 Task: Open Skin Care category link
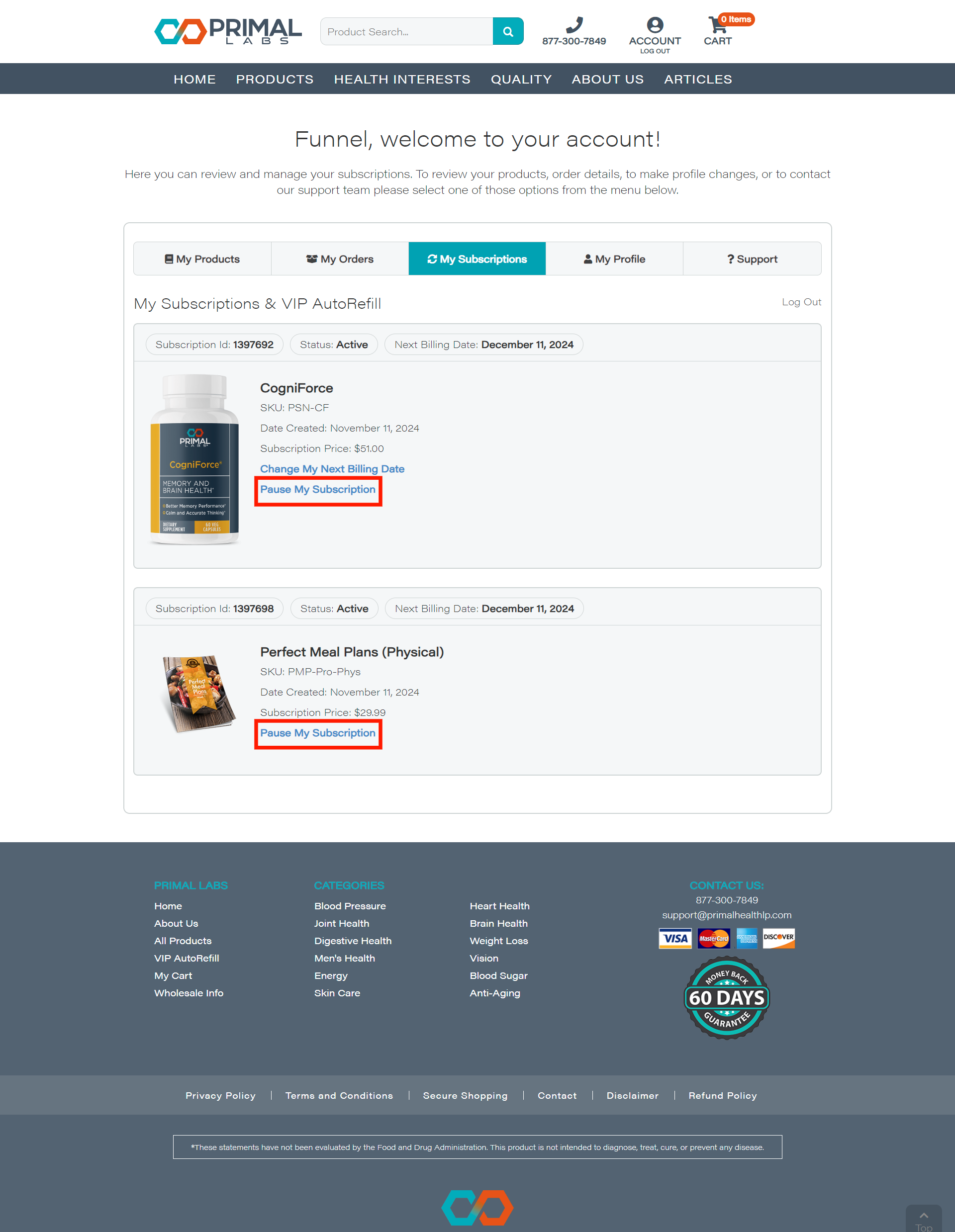tap(337, 993)
